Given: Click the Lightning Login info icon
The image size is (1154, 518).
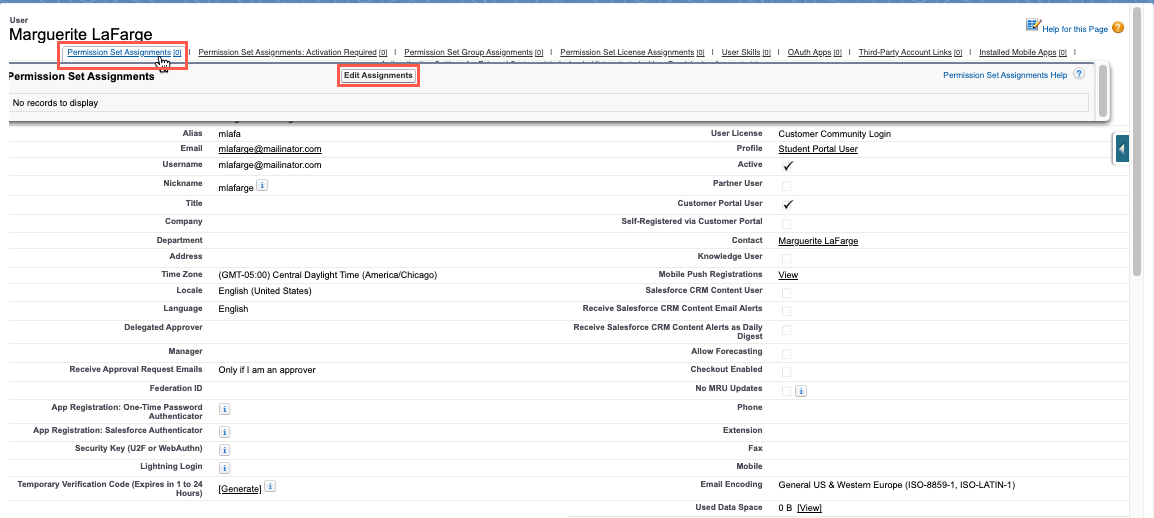Looking at the screenshot, I should coord(224,468).
